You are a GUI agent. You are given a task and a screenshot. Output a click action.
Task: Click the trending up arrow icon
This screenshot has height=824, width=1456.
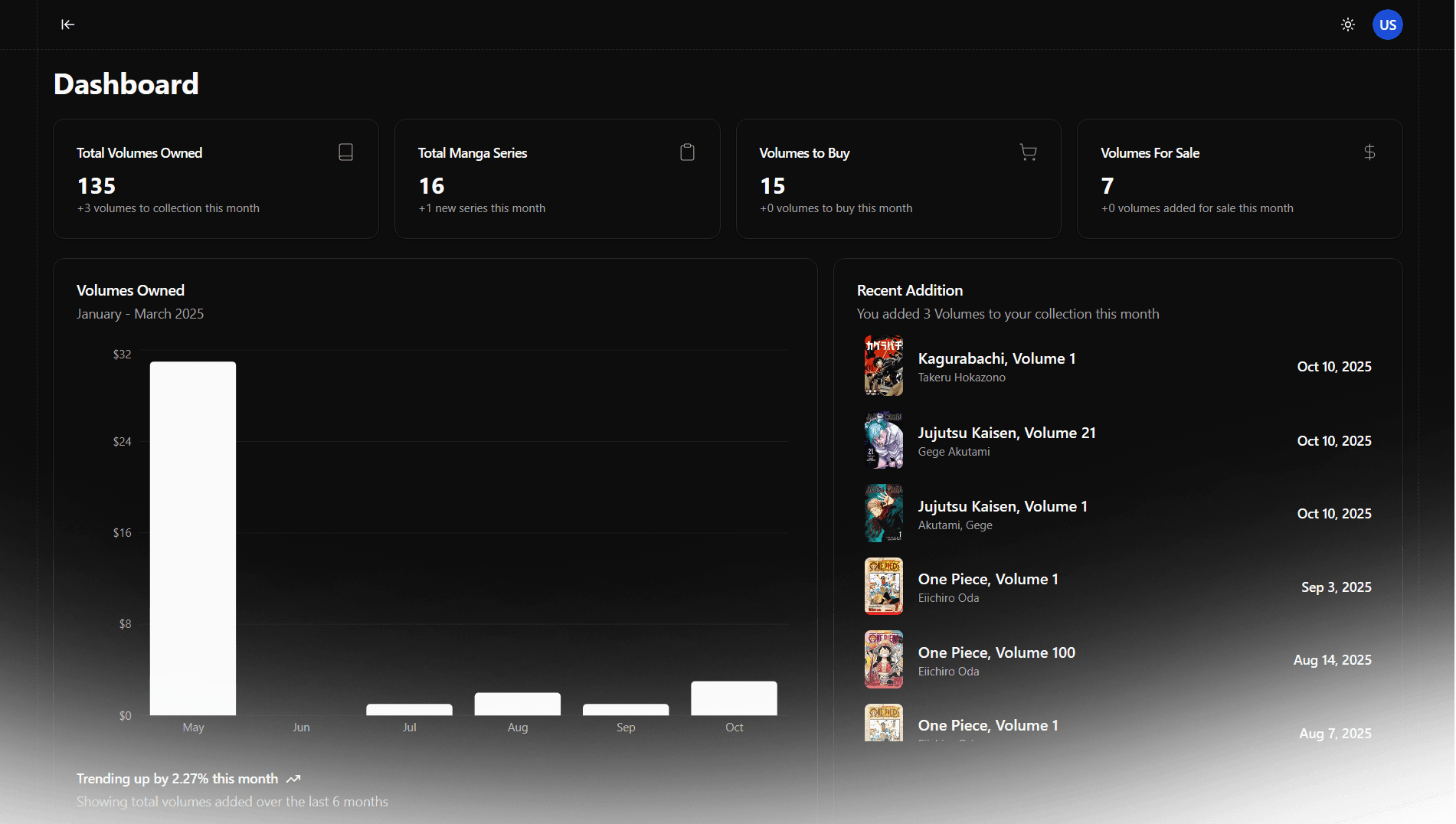[x=293, y=778]
